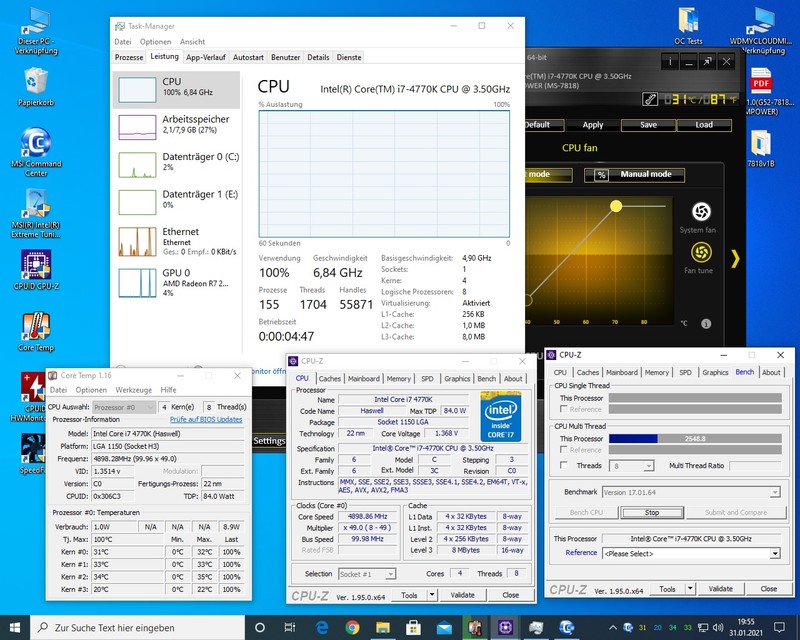Image resolution: width=800 pixels, height=640 pixels.
Task: Click the taskbar clock showing 19:55
Action: (746, 627)
